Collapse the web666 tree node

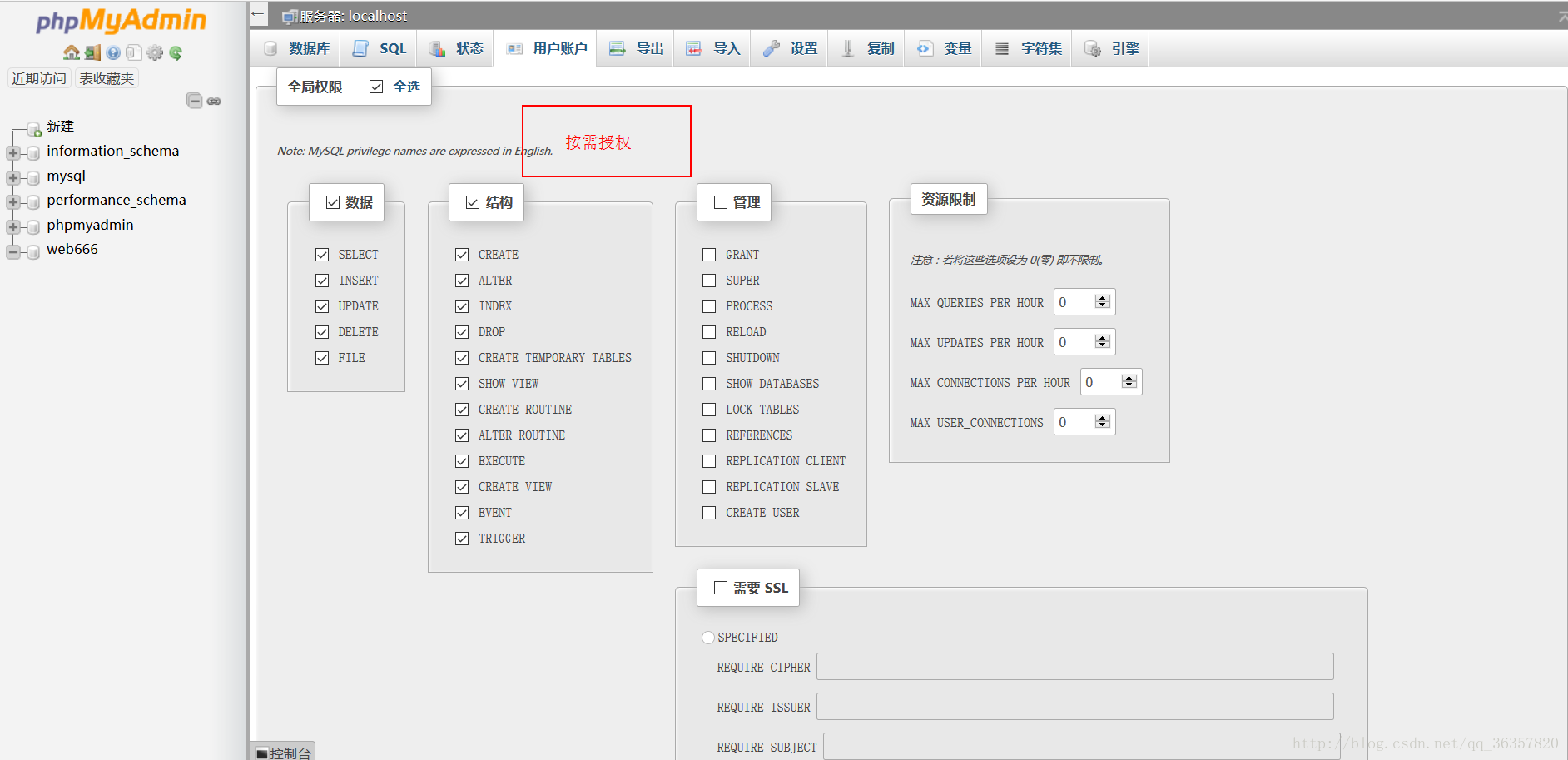[x=12, y=251]
